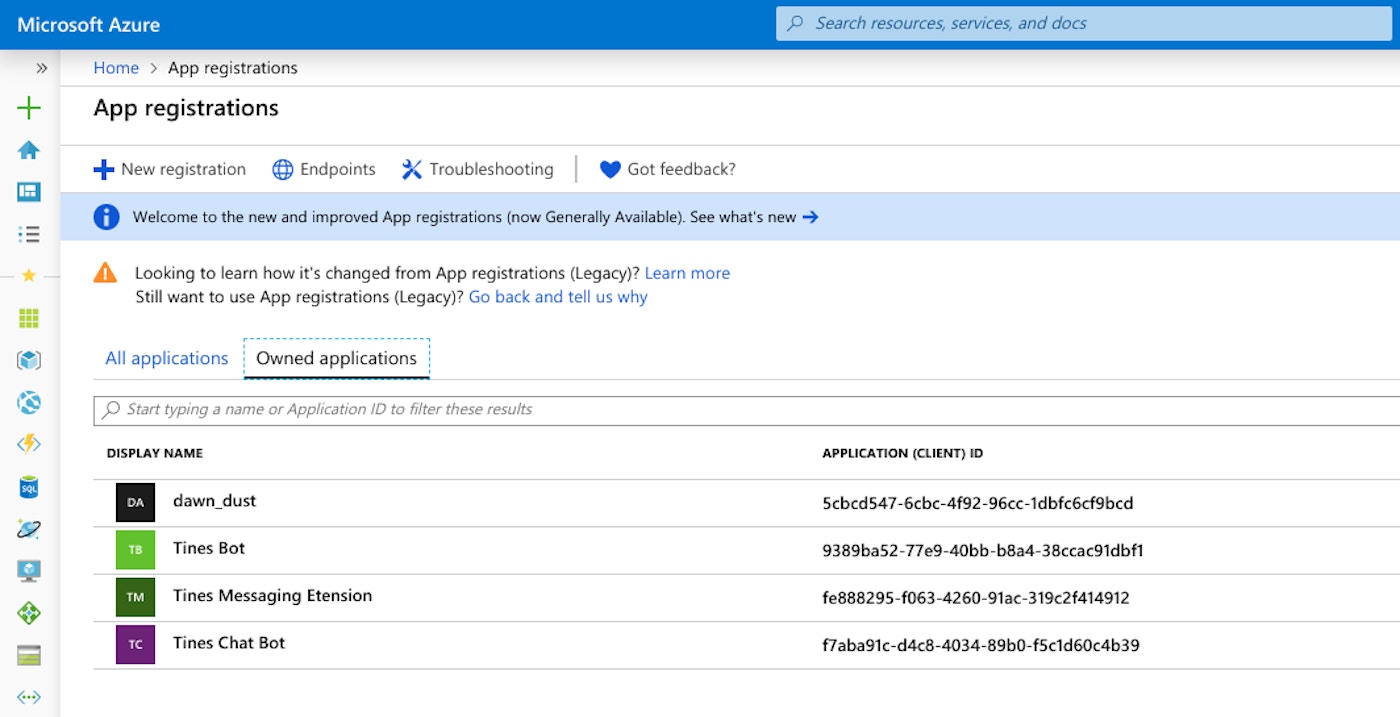Screen dimensions: 1400x717
Task: Select the Owned applications tab
Action: (336, 358)
